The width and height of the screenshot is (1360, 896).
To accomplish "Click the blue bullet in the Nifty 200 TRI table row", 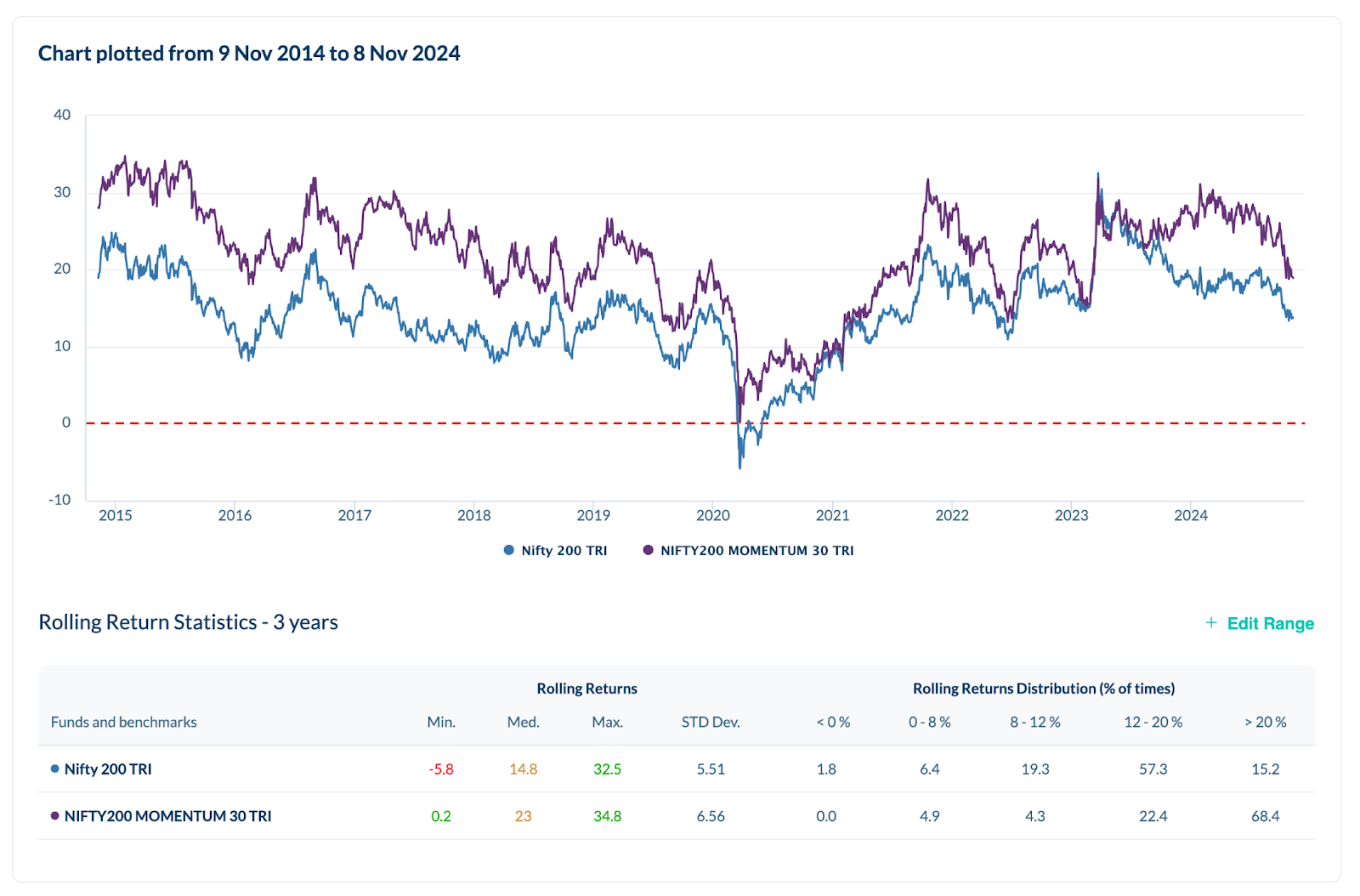I will pos(55,769).
